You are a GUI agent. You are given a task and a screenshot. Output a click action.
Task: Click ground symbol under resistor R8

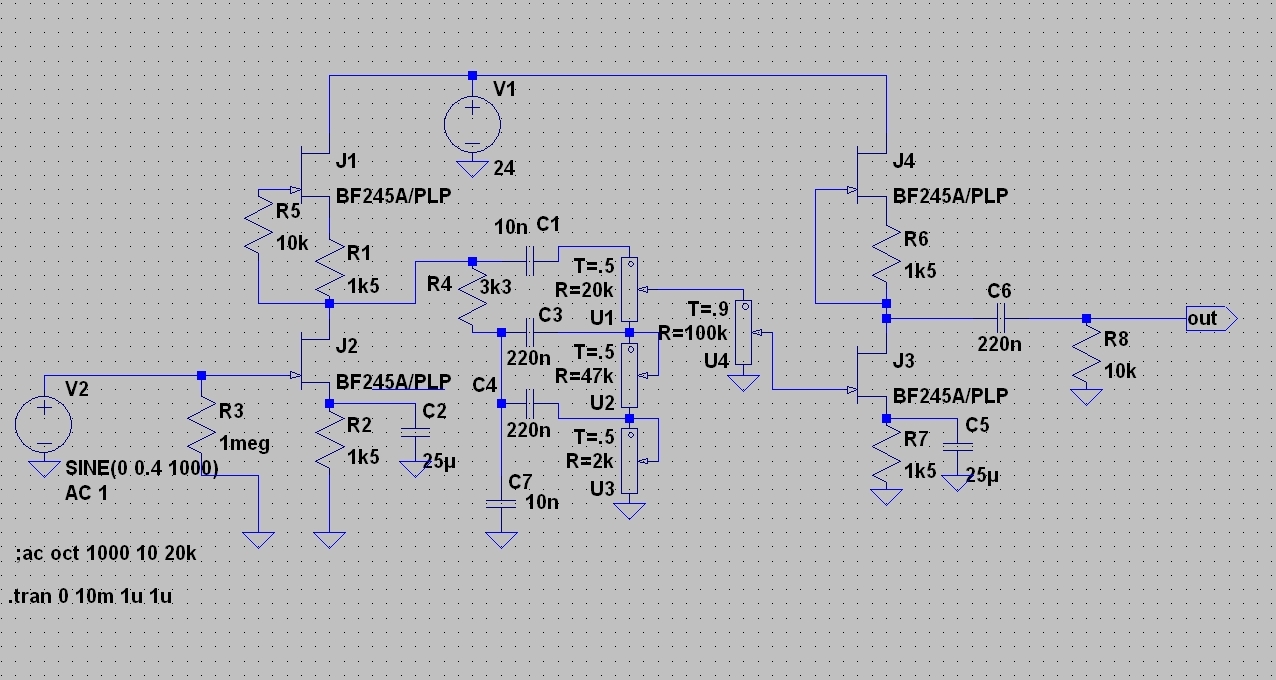pos(1085,396)
